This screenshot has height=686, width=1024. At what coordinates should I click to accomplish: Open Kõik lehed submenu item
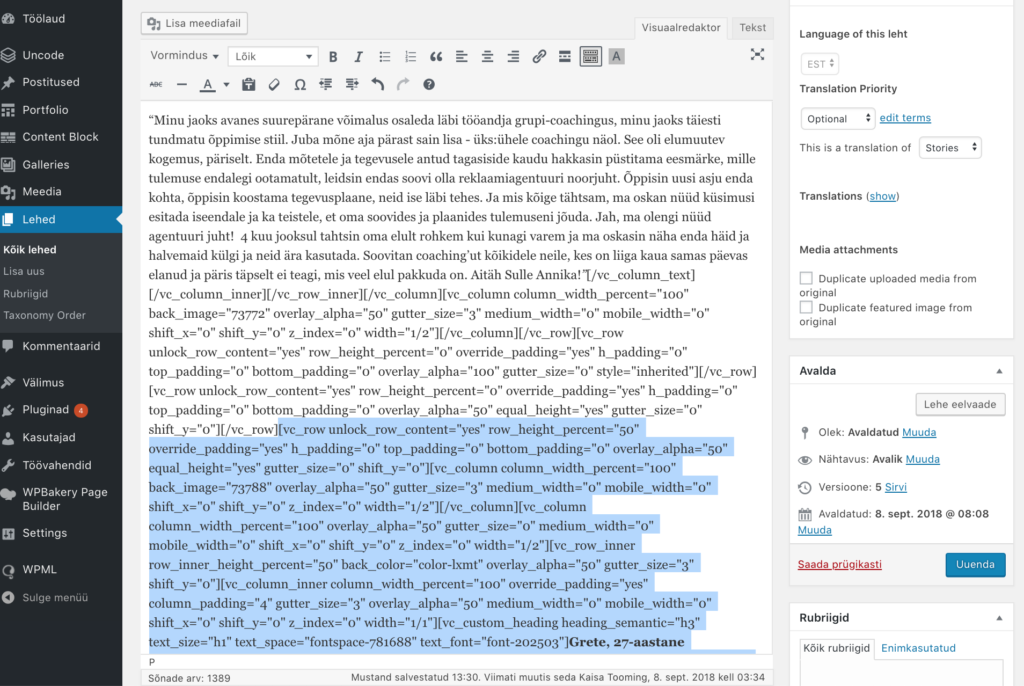(30, 250)
